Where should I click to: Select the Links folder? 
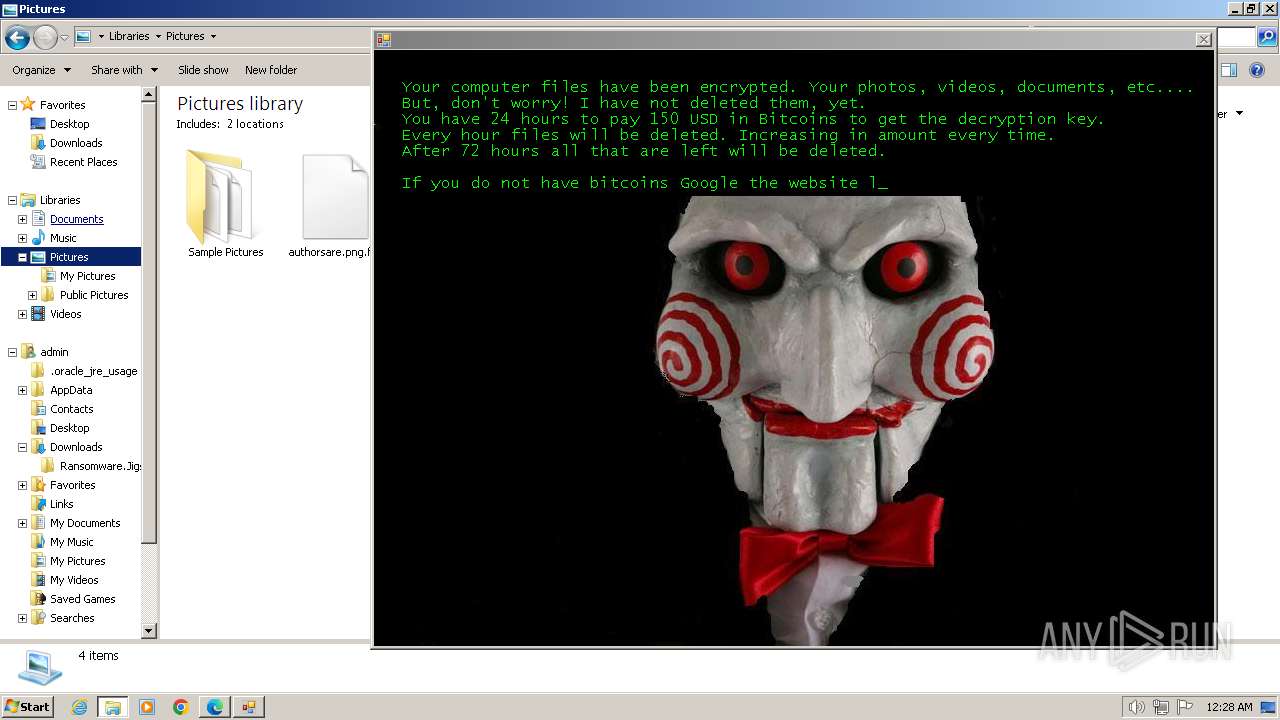pyautogui.click(x=61, y=504)
